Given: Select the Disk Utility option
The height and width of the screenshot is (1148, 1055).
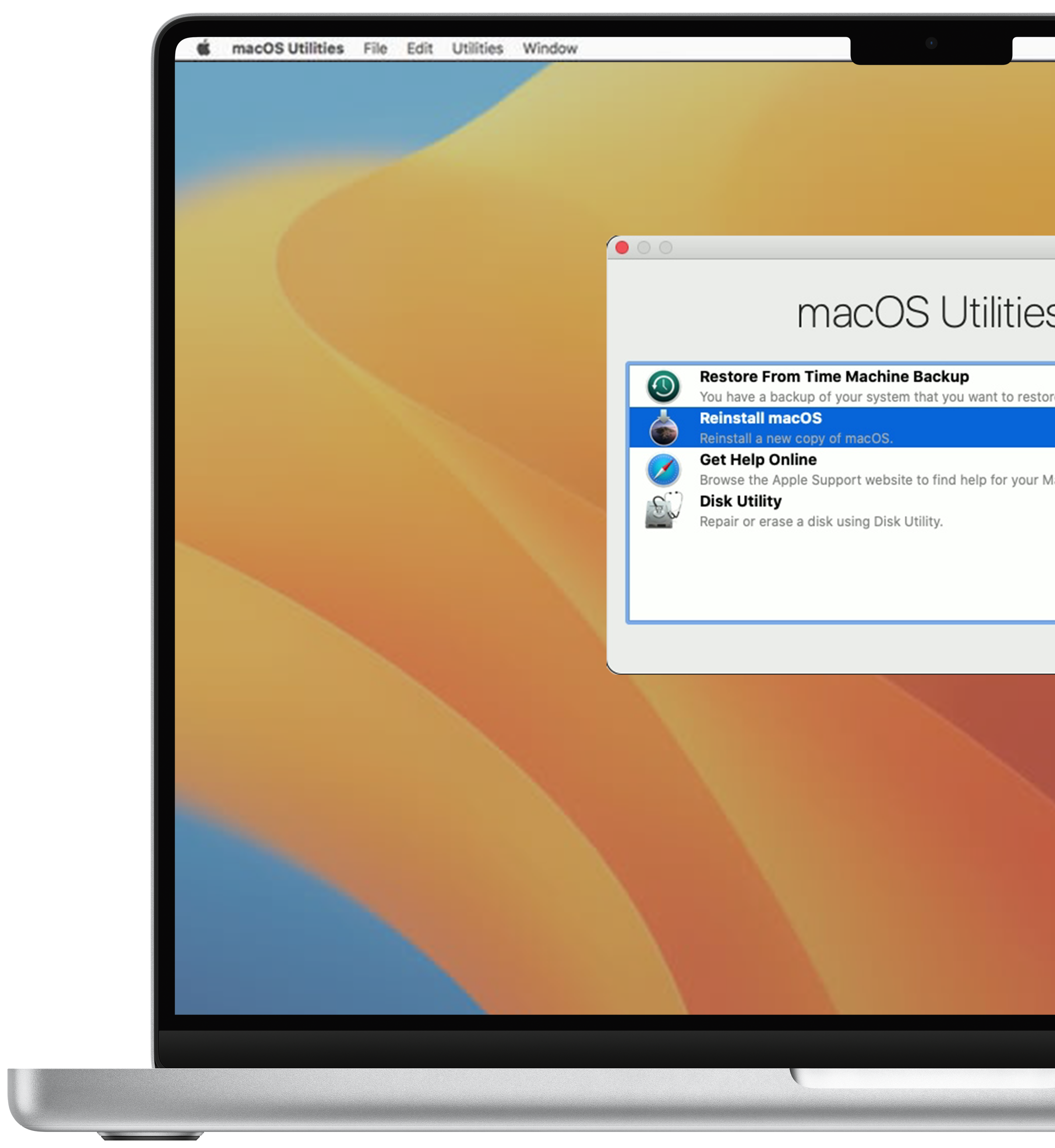Looking at the screenshot, I should tap(841, 511).
